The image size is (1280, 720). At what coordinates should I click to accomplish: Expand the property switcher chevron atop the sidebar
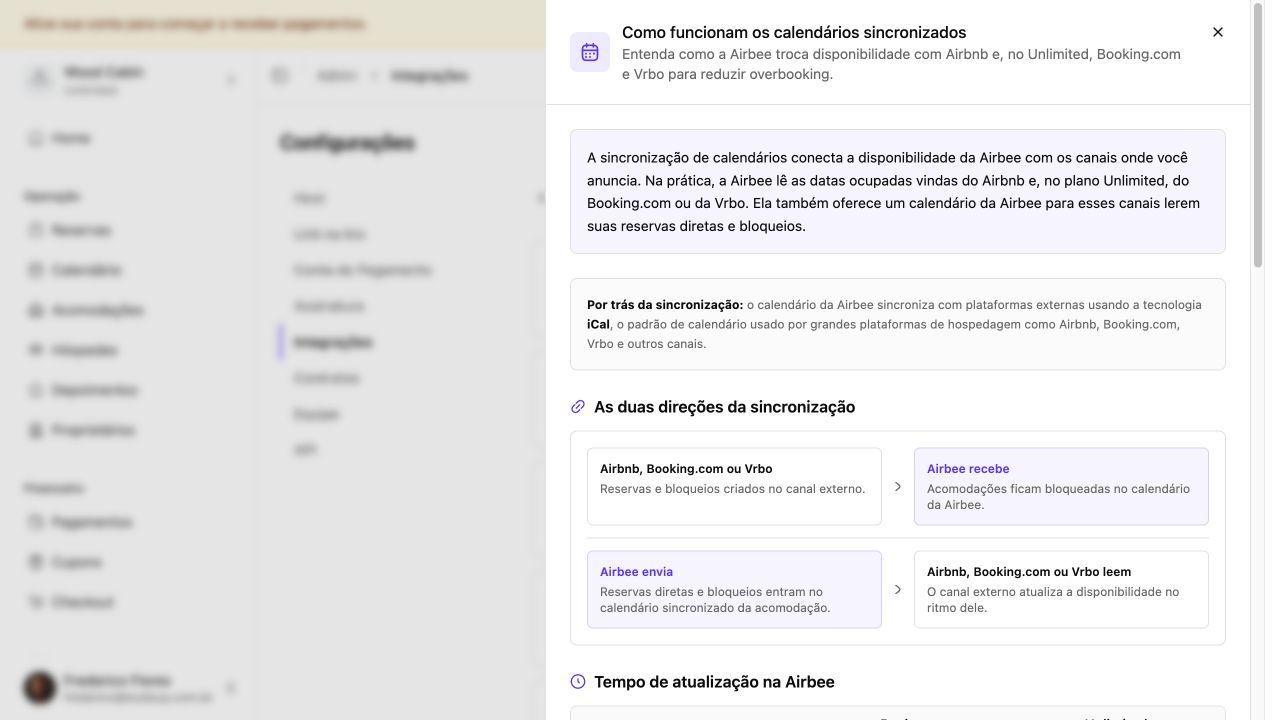(x=231, y=80)
